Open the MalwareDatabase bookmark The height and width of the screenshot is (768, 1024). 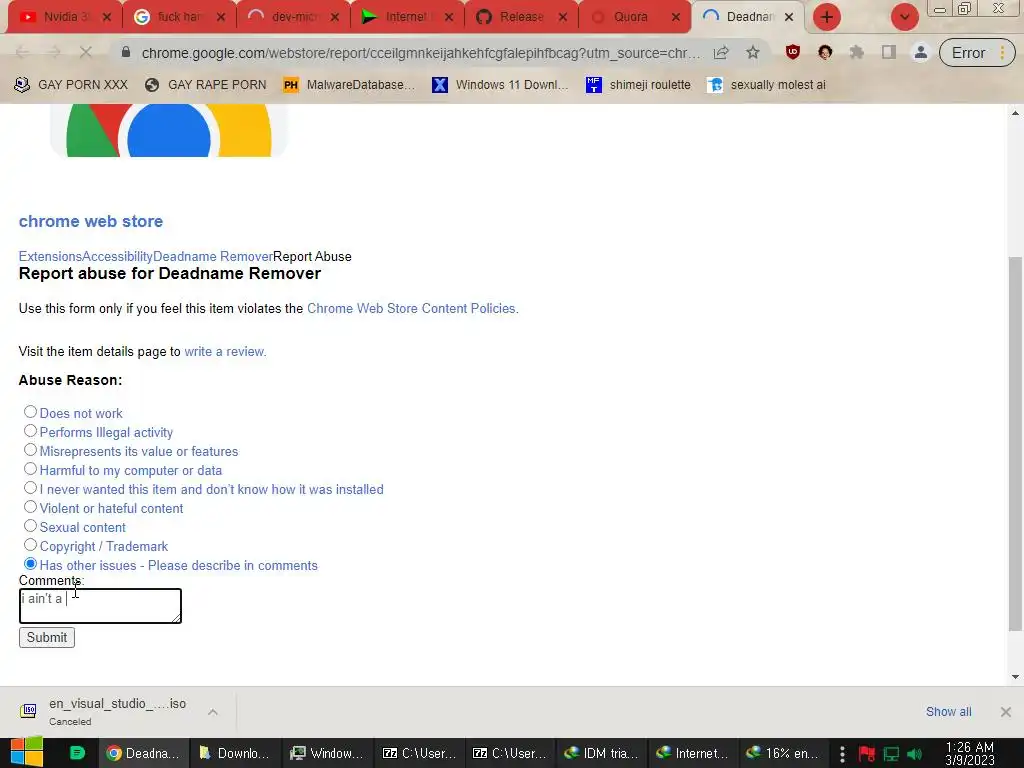tap(349, 85)
